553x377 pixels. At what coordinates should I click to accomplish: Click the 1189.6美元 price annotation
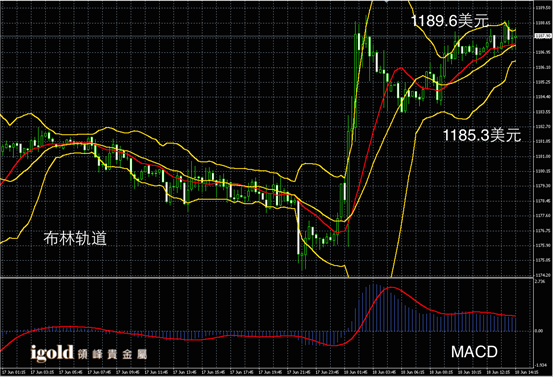click(x=450, y=21)
